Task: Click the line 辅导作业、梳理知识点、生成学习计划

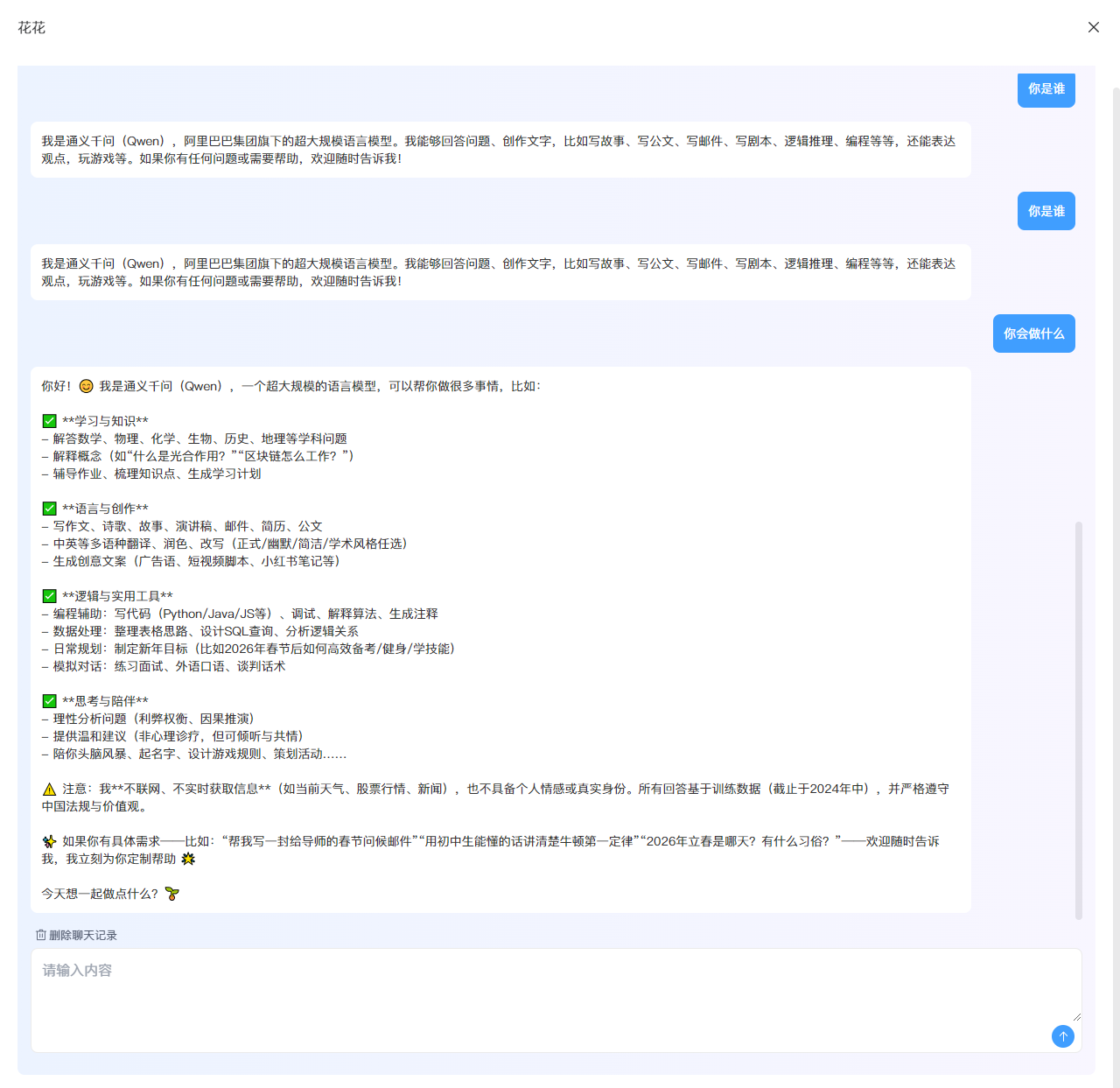Action: coord(151,474)
